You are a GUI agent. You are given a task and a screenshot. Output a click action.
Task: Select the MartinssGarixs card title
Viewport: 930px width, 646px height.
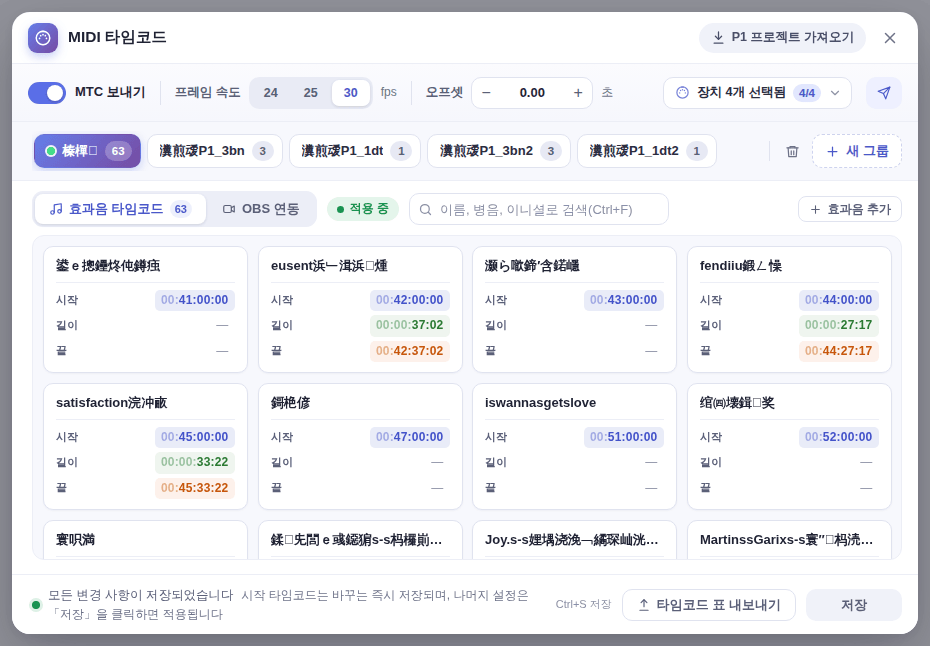[x=786, y=540]
